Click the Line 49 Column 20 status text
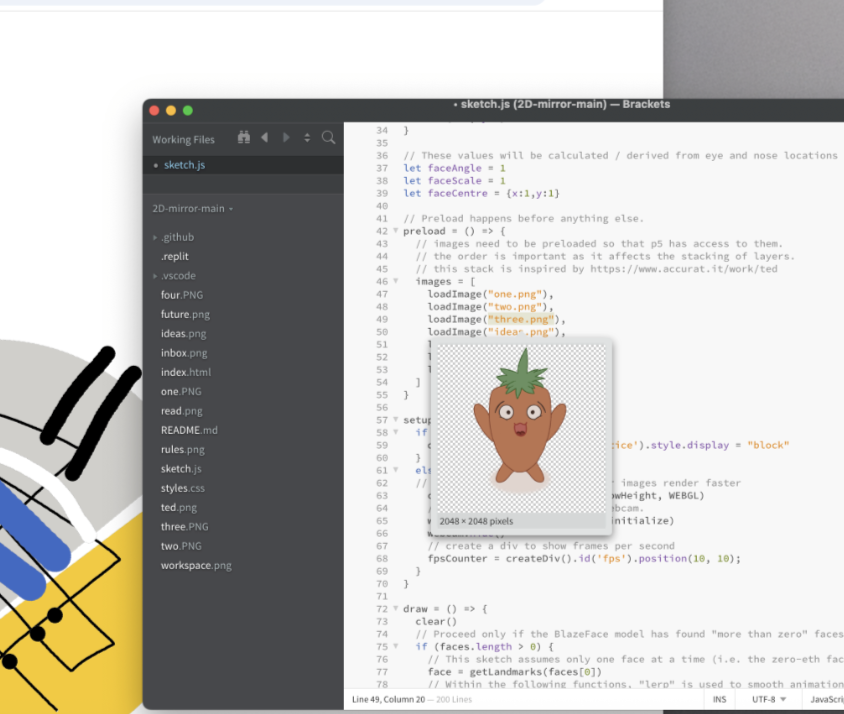The height and width of the screenshot is (714, 844). [x=390, y=699]
